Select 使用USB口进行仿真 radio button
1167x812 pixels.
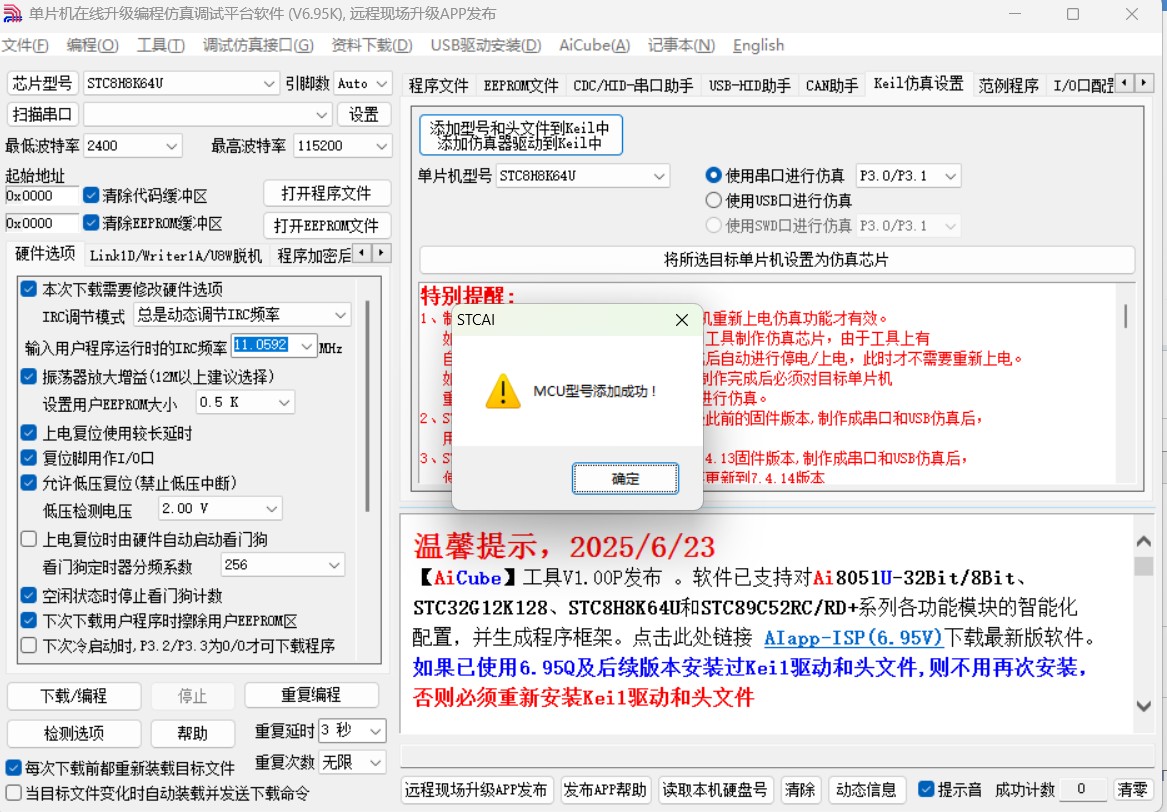713,200
